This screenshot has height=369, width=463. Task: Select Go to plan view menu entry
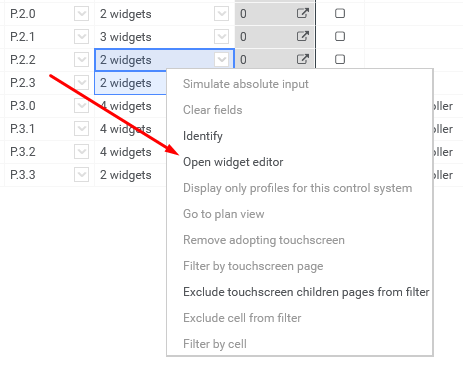point(224,214)
